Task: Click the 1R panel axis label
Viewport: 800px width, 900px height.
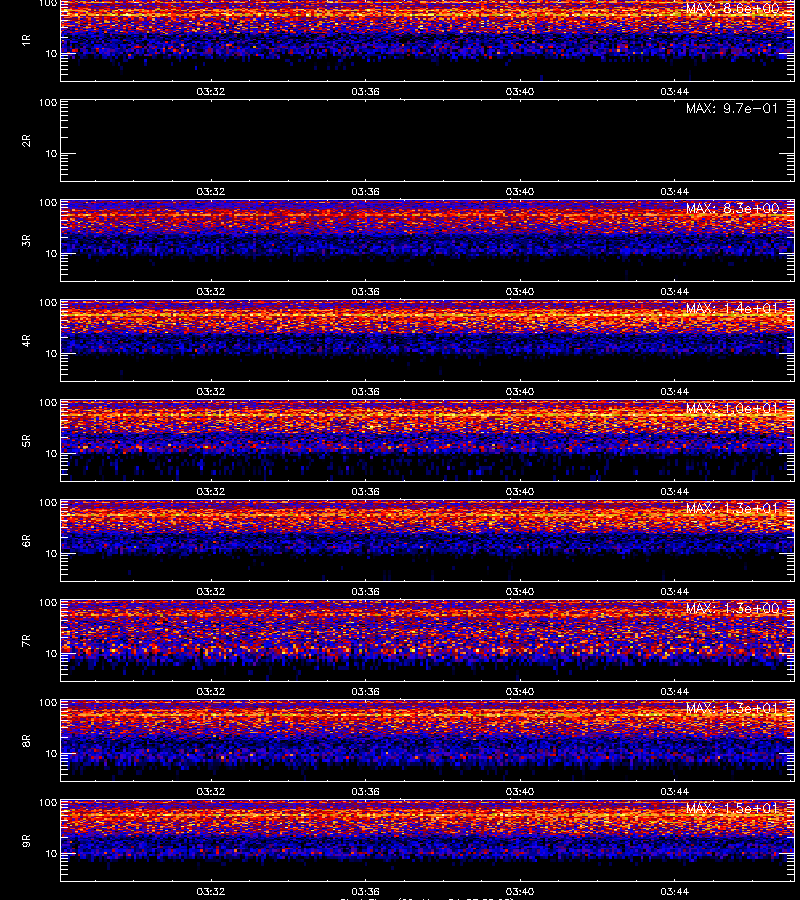Action: (x=26, y=40)
